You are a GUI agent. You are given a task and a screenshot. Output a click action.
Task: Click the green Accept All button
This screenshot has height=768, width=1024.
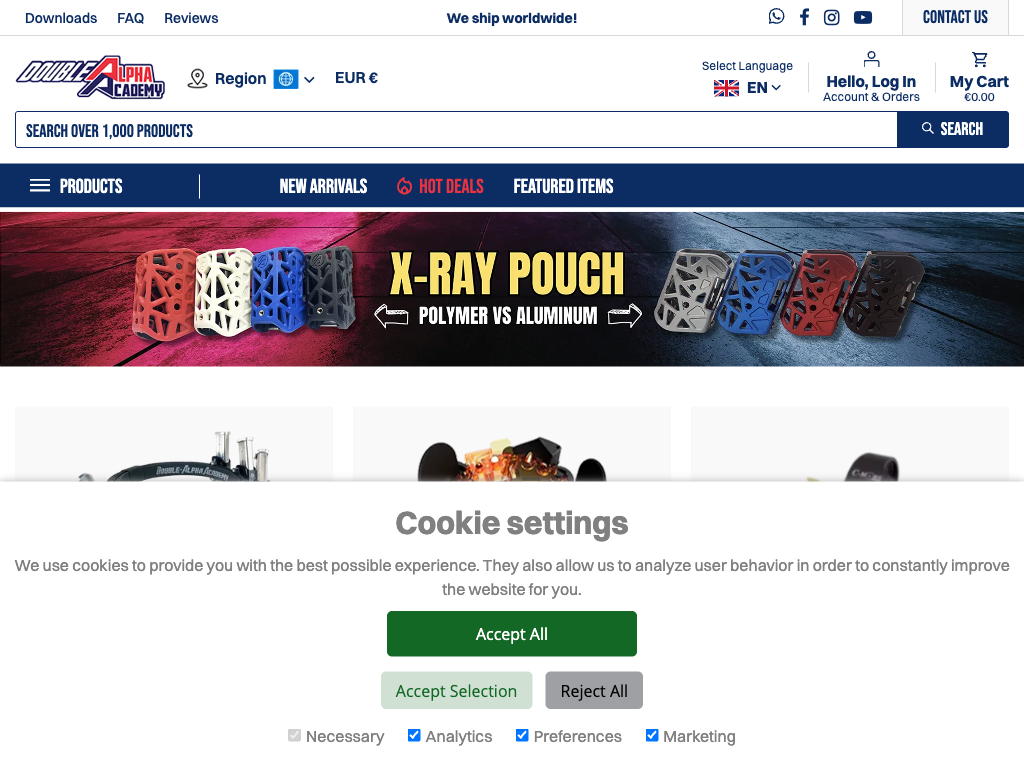pos(511,633)
